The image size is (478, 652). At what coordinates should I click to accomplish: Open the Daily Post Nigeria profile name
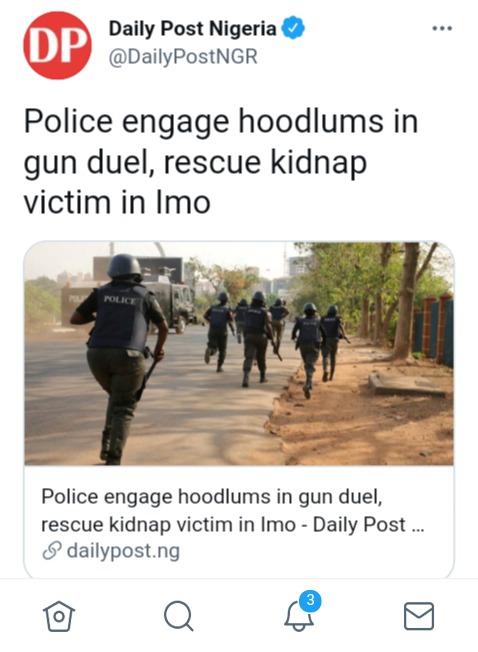tap(192, 28)
